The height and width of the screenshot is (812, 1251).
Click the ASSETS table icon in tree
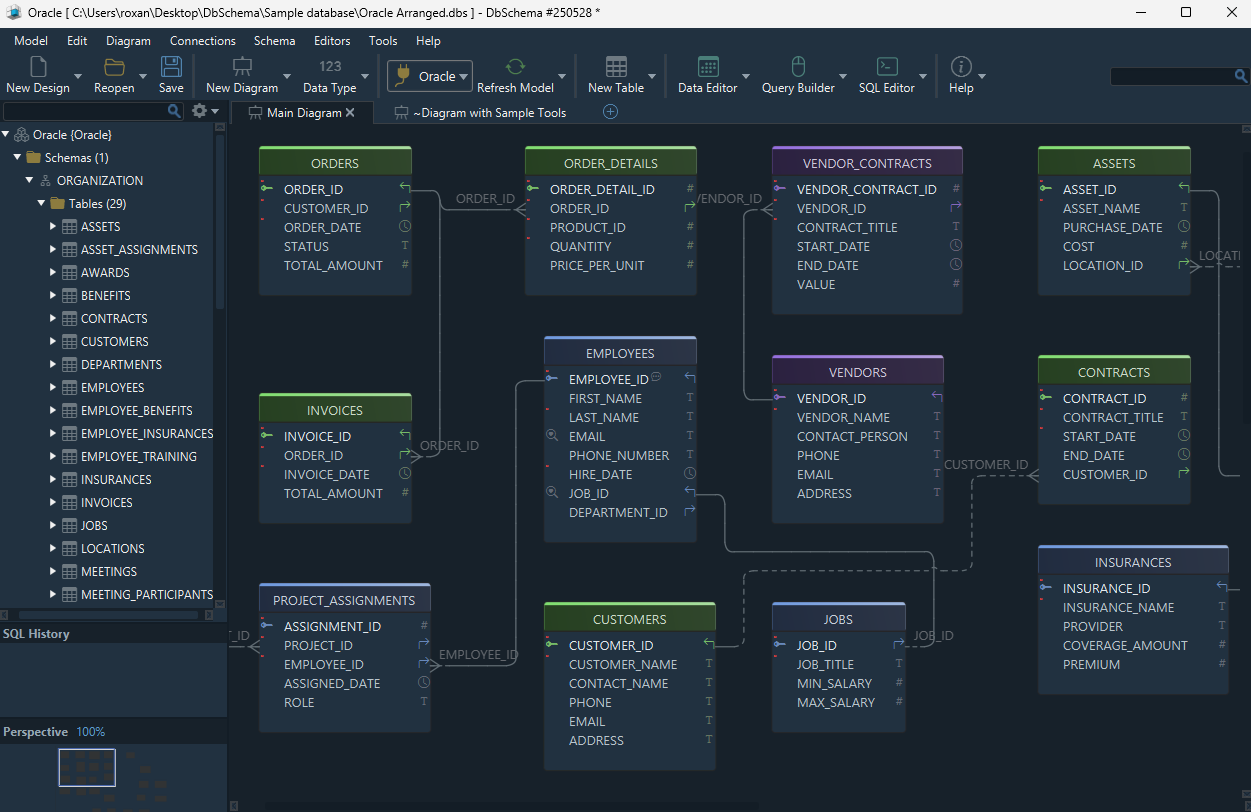pyautogui.click(x=70, y=227)
